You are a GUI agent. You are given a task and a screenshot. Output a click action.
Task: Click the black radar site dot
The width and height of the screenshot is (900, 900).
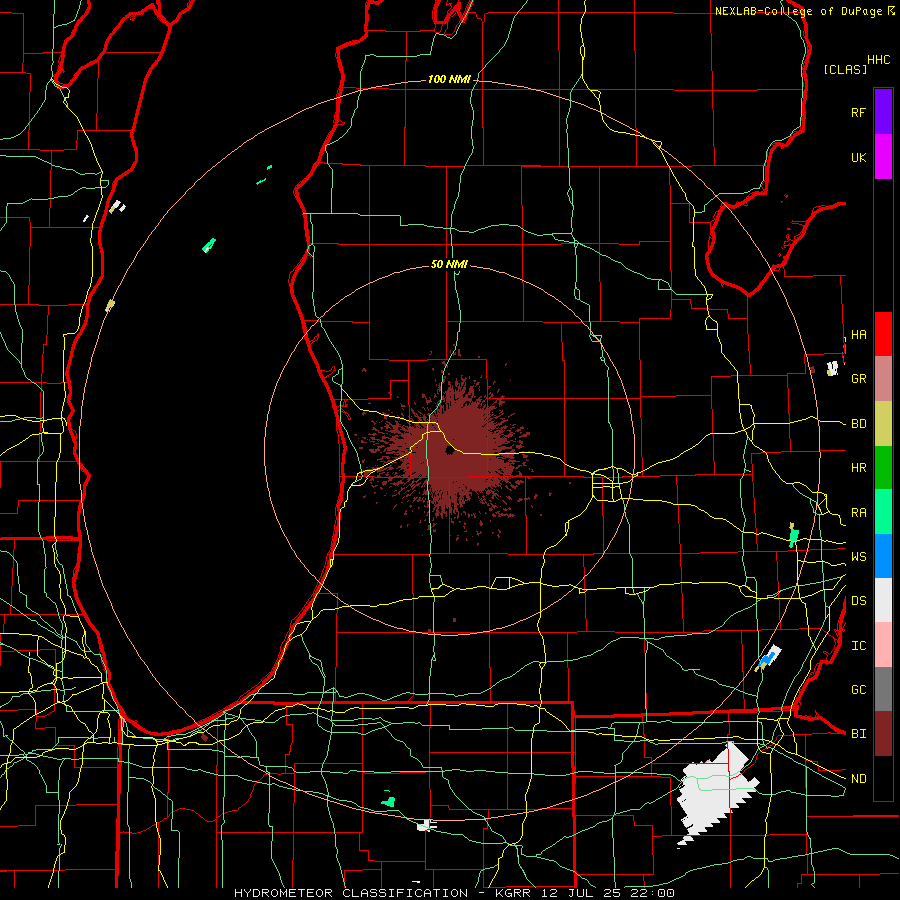point(449,451)
